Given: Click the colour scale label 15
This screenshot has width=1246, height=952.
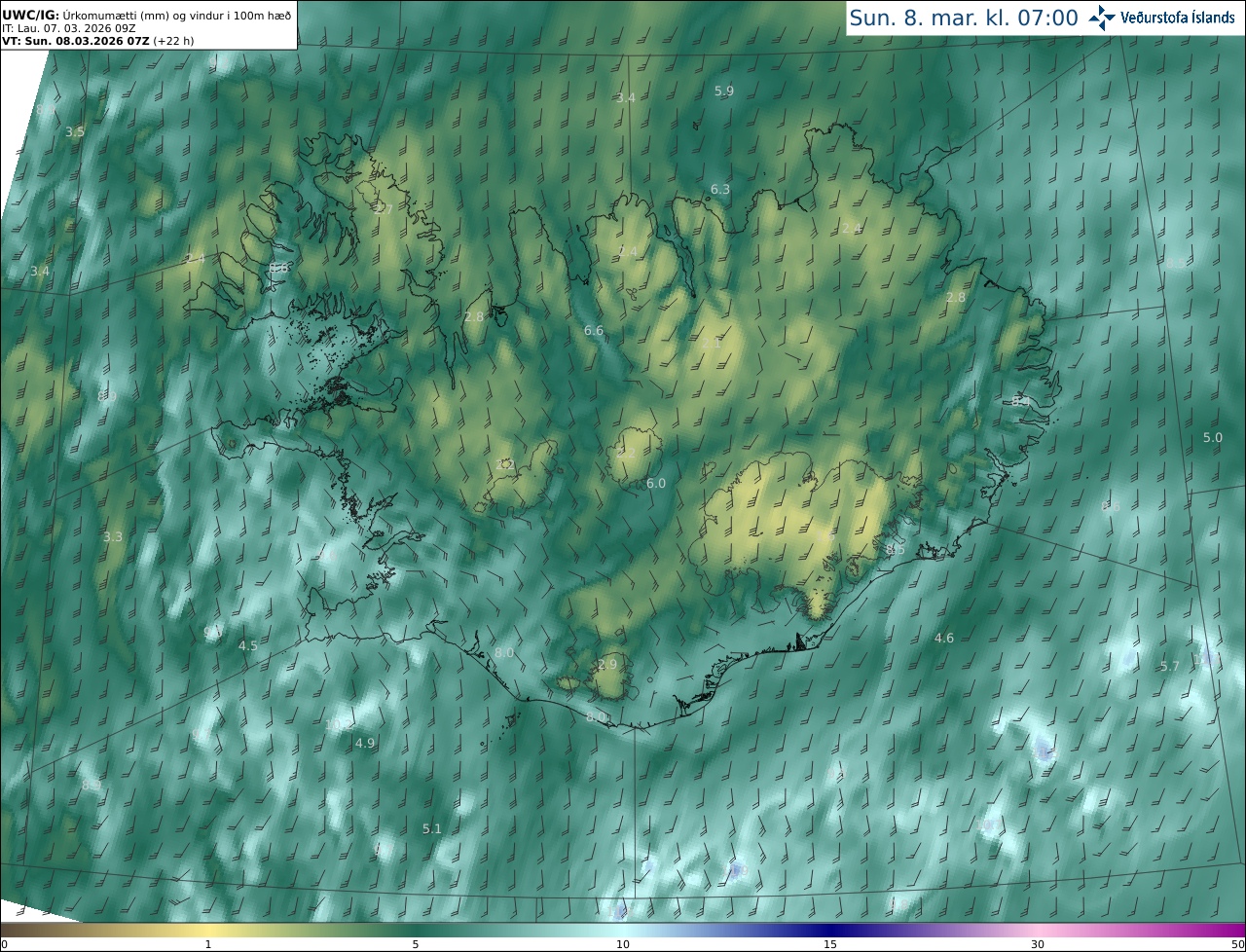Looking at the screenshot, I should (x=830, y=945).
